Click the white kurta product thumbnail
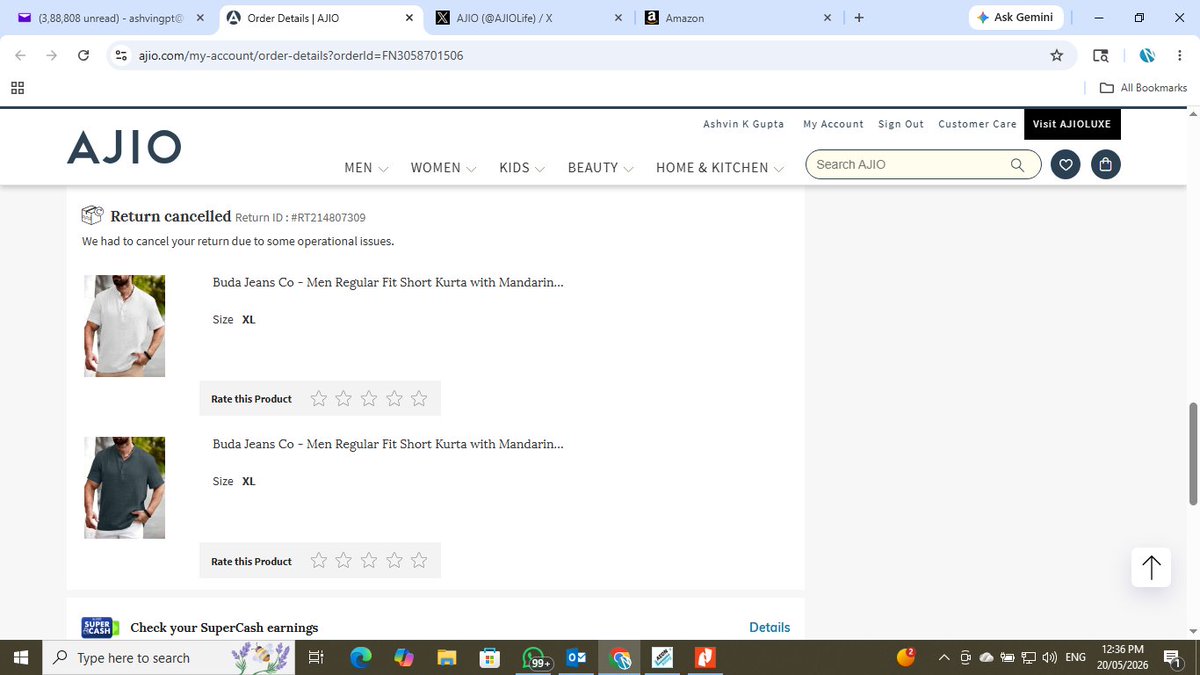The image size is (1200, 675). pos(124,326)
